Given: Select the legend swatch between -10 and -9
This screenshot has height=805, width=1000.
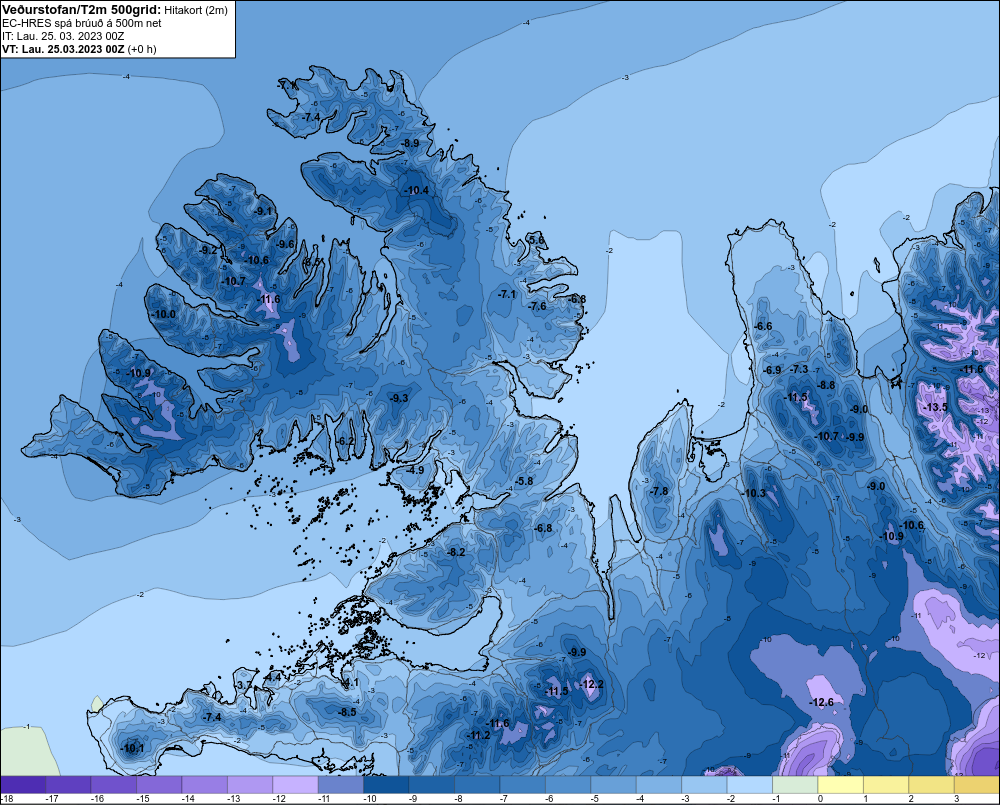Looking at the screenshot, I should coord(386,784).
